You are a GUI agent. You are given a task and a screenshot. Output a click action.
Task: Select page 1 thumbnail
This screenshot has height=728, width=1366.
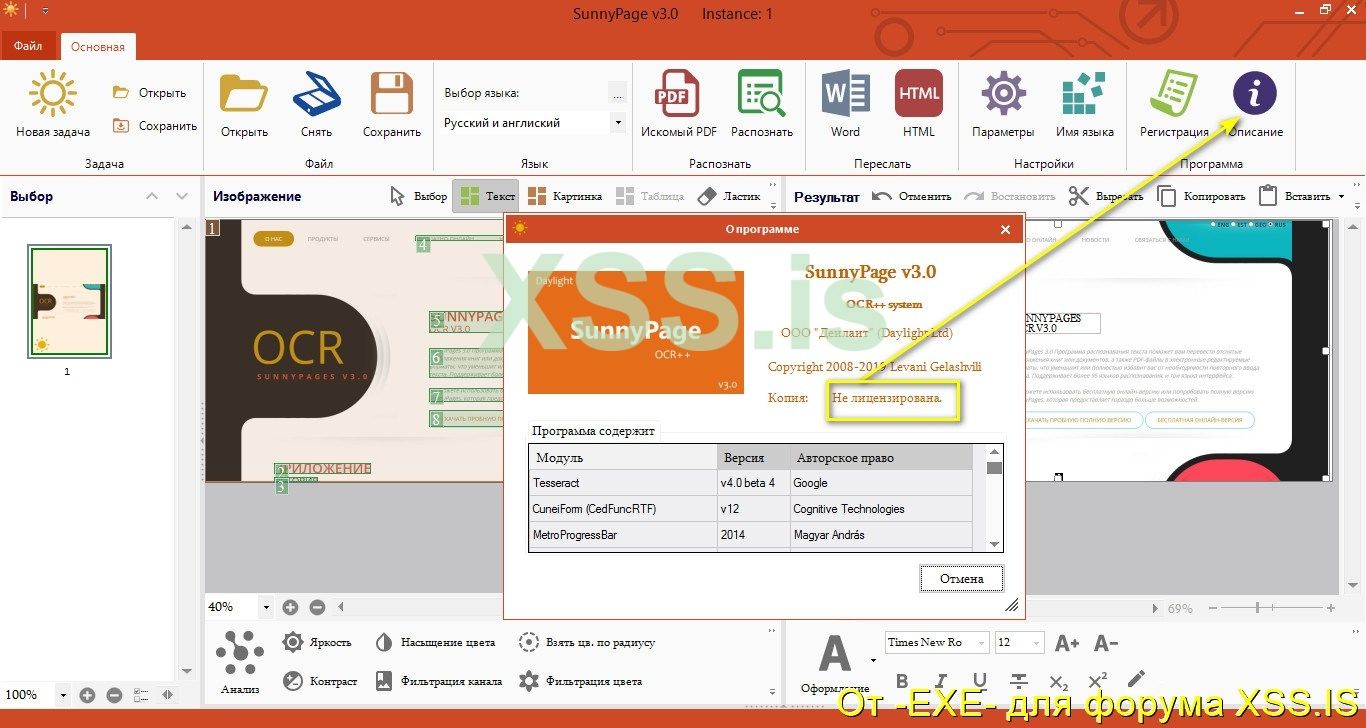pyautogui.click(x=69, y=301)
